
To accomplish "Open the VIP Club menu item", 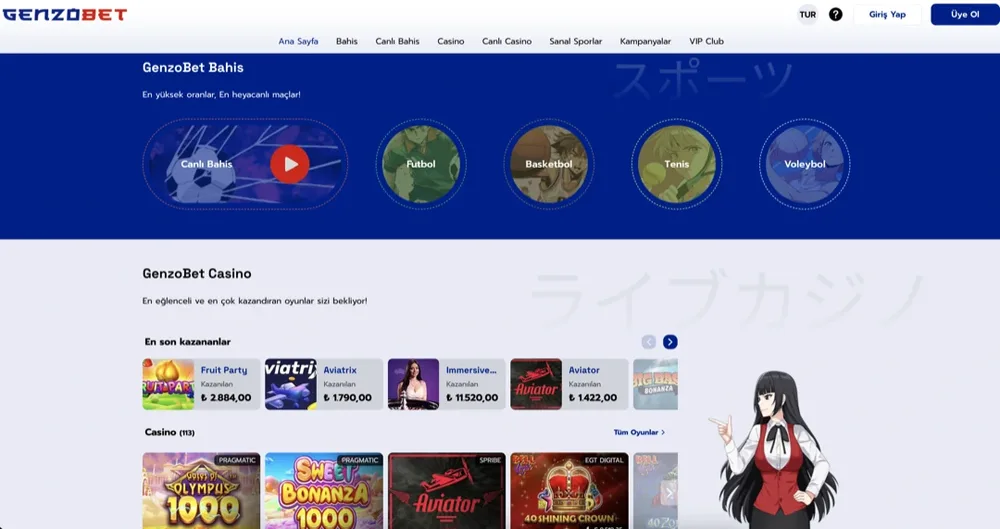I will 707,41.
